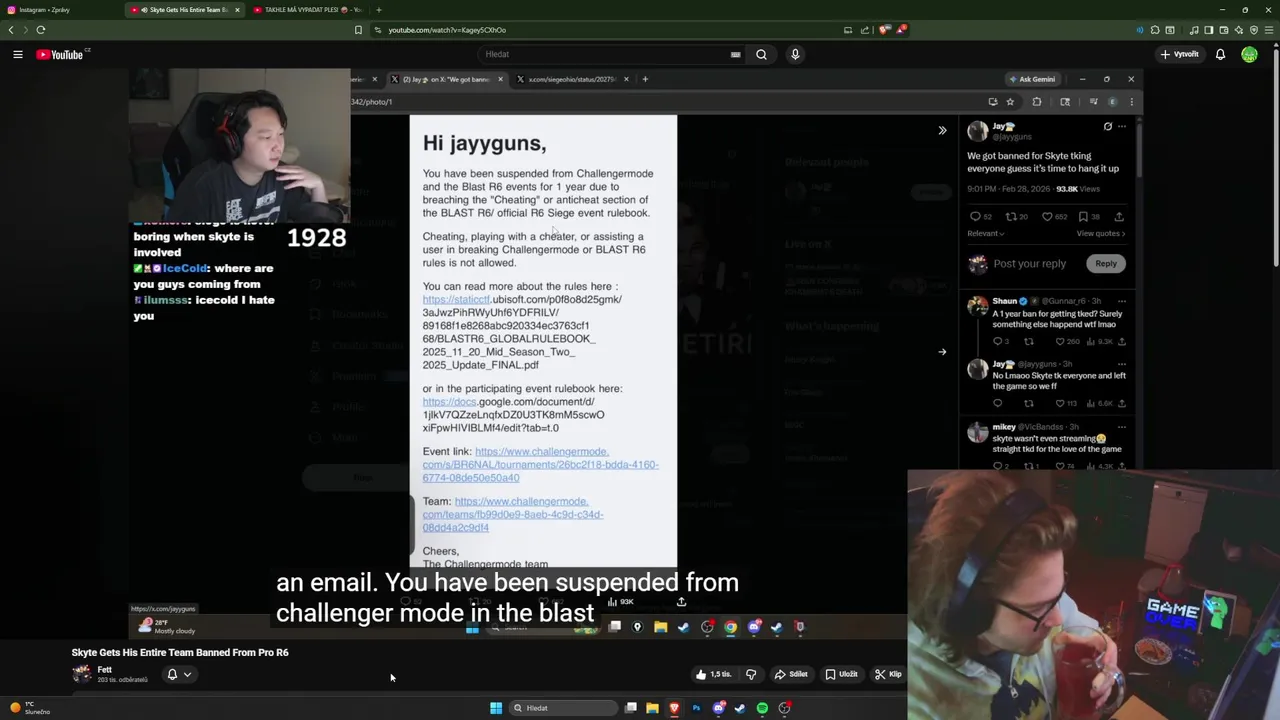Open a new browser tab with plus

tap(378, 10)
